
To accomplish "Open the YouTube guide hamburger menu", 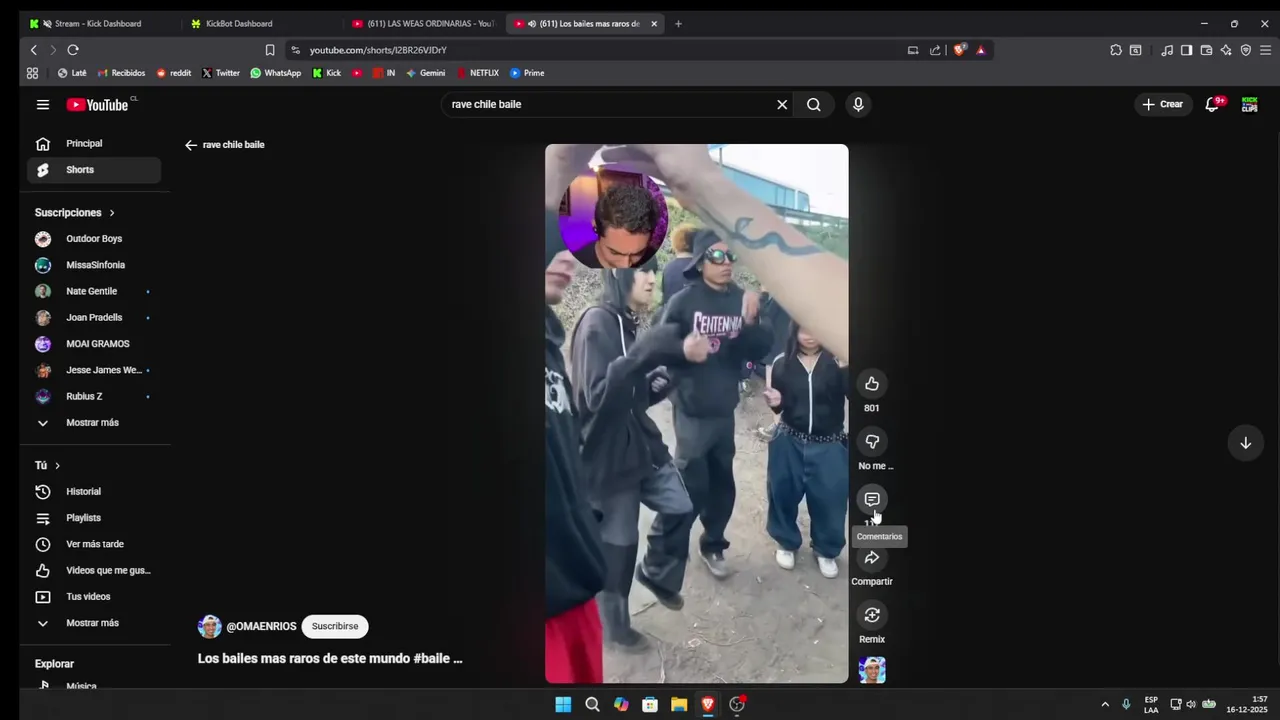I will click(x=43, y=104).
